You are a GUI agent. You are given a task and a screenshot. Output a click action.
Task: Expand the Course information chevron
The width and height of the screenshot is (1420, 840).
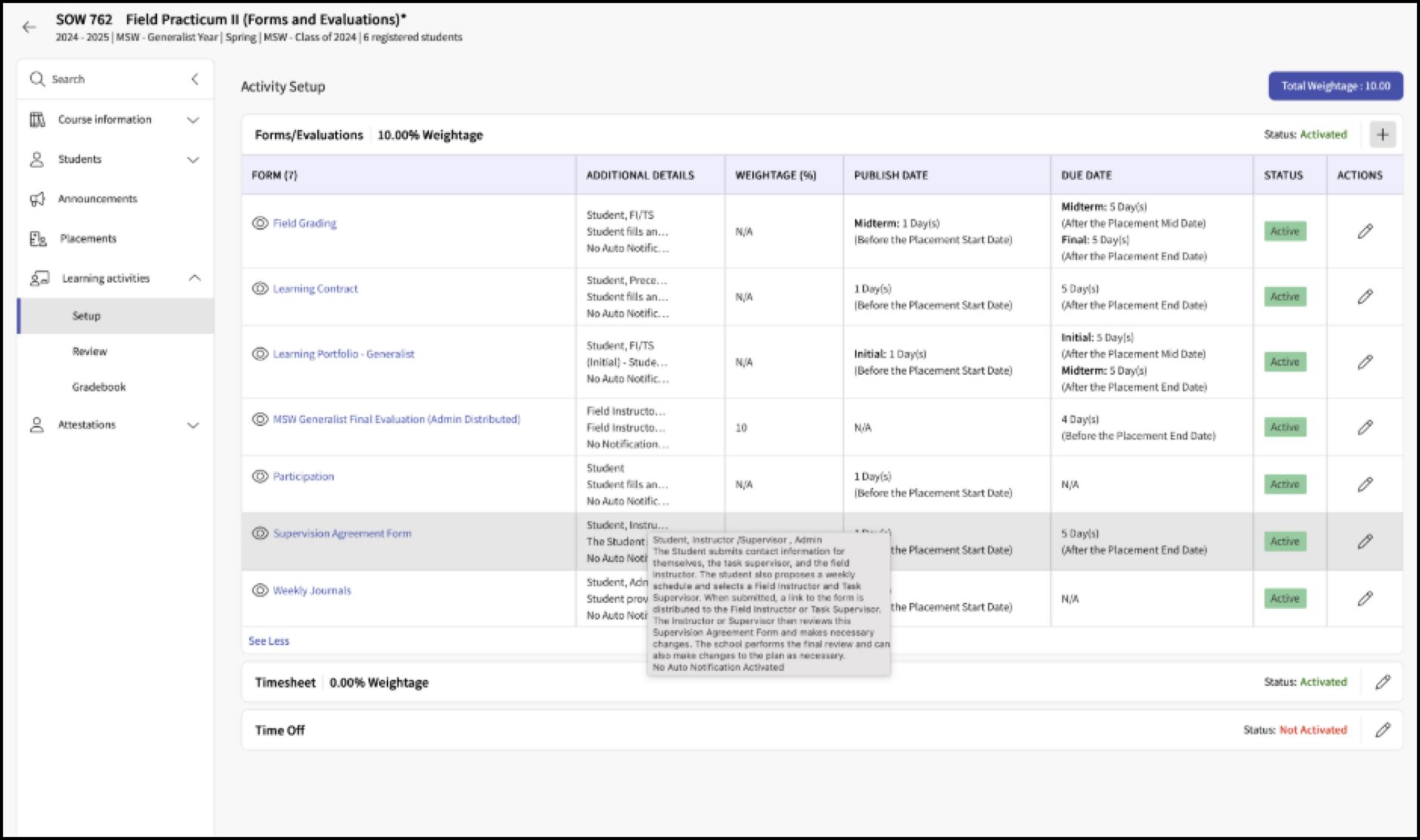[193, 120]
